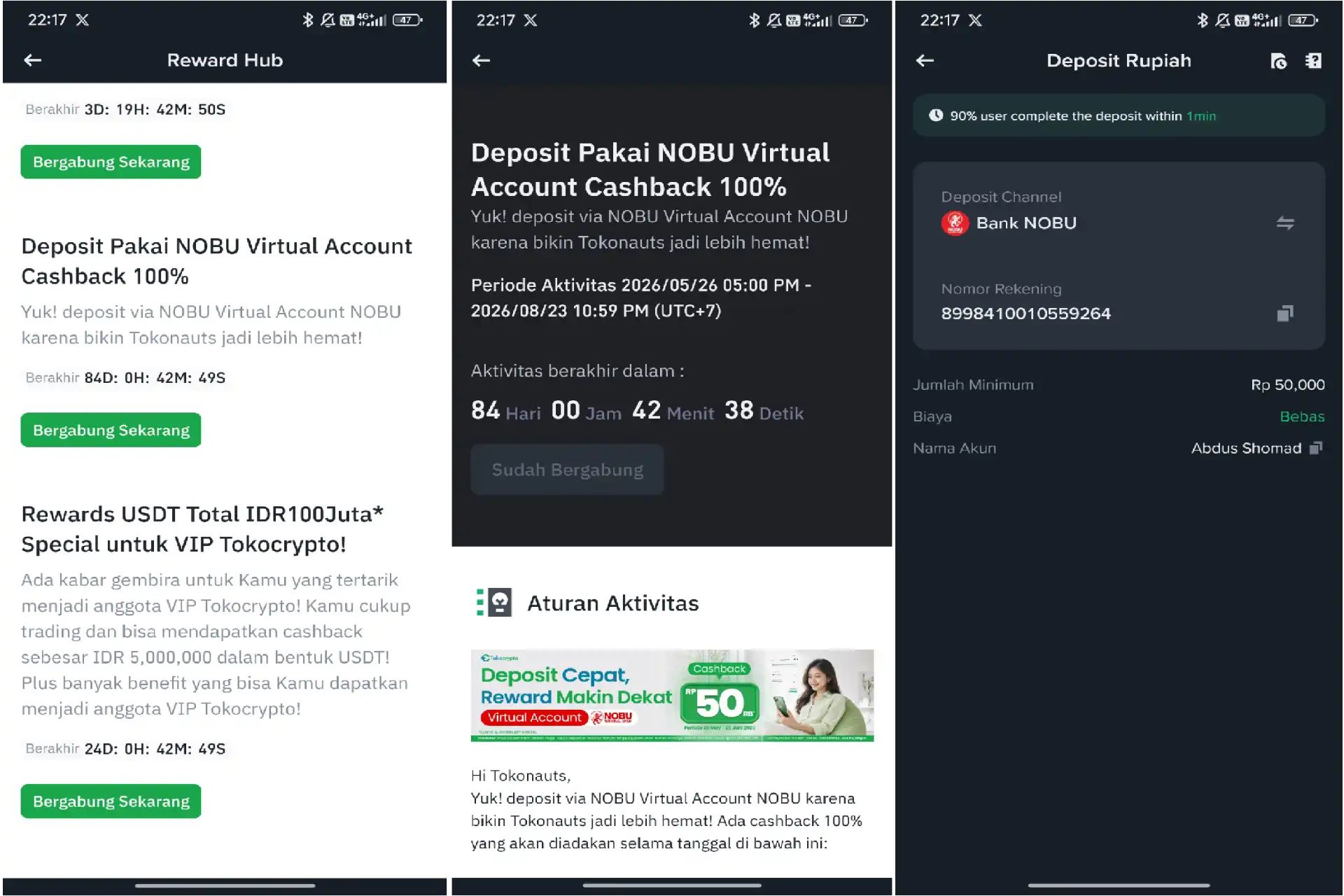This screenshot has height=896, width=1344.
Task: Tap back arrow in Reward Hub header
Action: pyautogui.click(x=33, y=60)
